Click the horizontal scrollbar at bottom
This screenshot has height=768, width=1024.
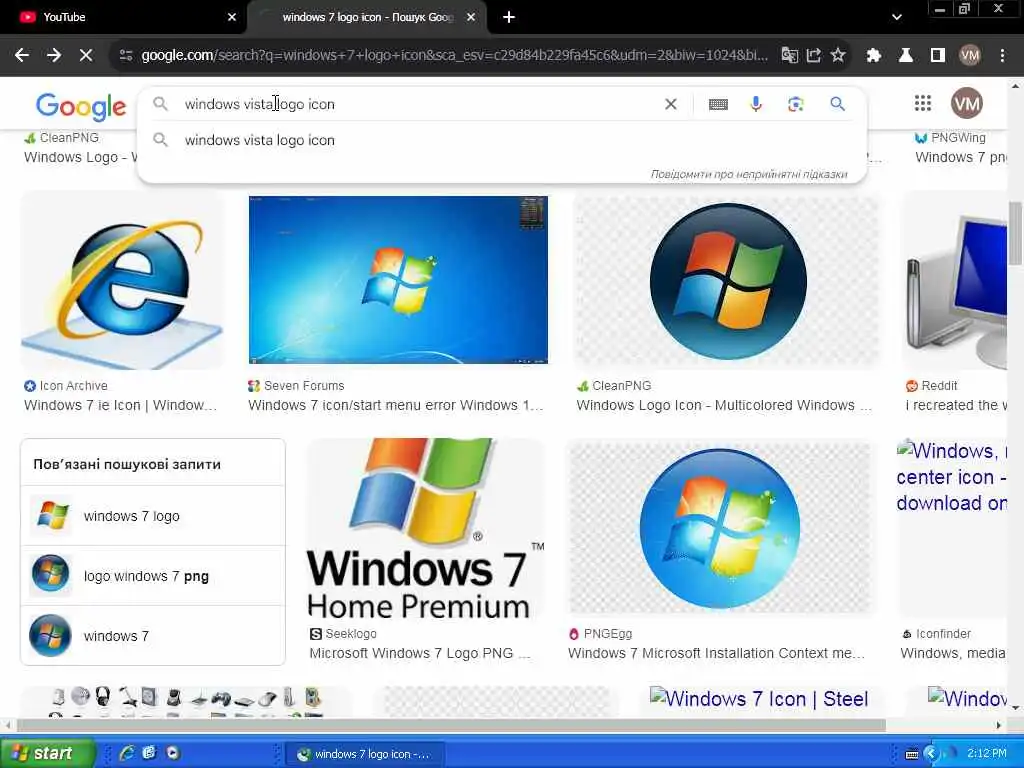451,725
